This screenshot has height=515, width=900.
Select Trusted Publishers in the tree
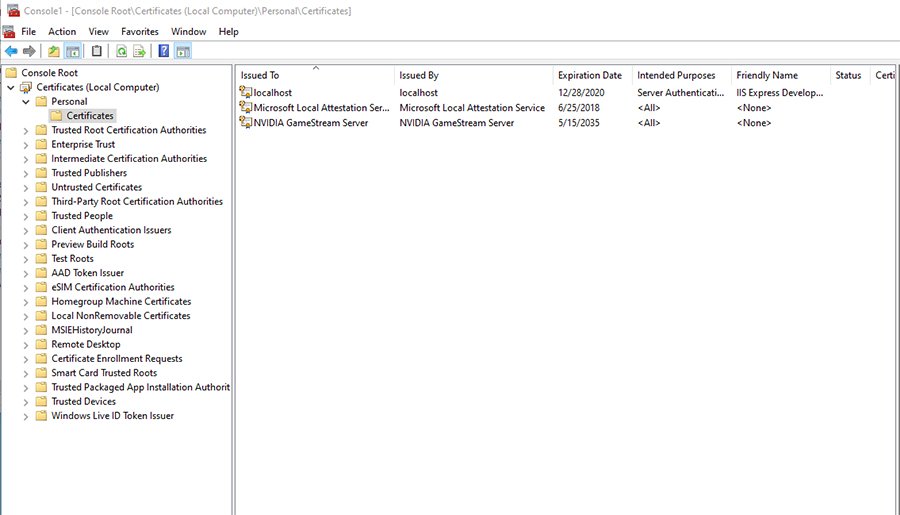click(89, 173)
